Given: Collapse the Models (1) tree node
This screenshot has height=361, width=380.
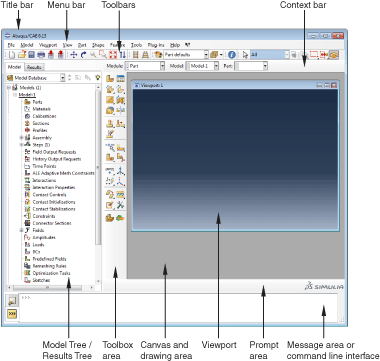Looking at the screenshot, I should 8,88.
